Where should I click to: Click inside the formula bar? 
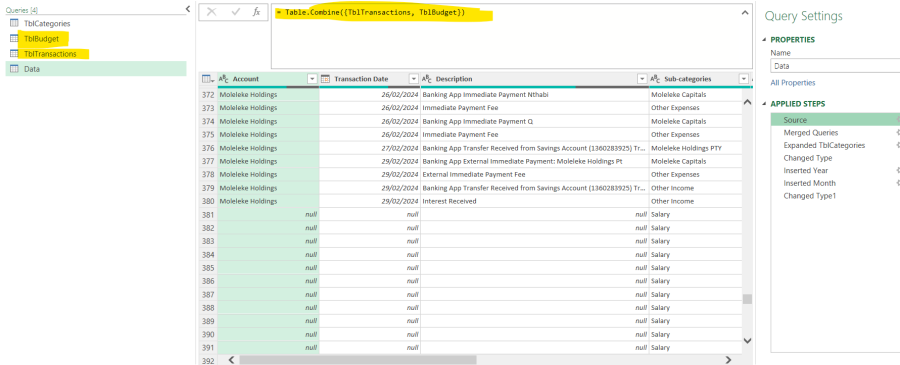(511, 37)
